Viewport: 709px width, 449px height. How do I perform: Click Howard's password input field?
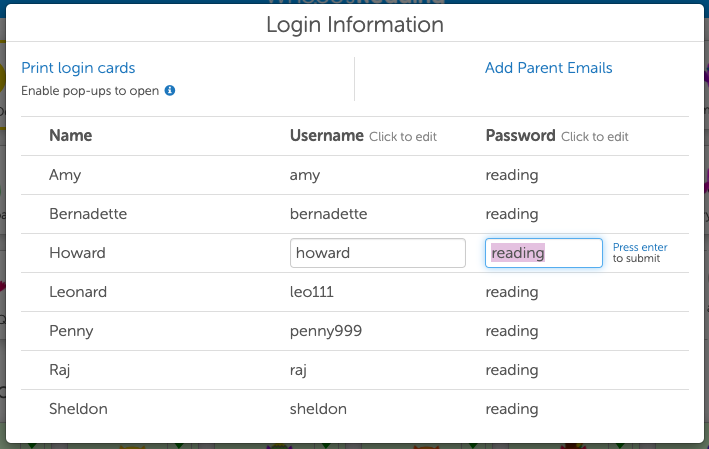pyautogui.click(x=543, y=253)
